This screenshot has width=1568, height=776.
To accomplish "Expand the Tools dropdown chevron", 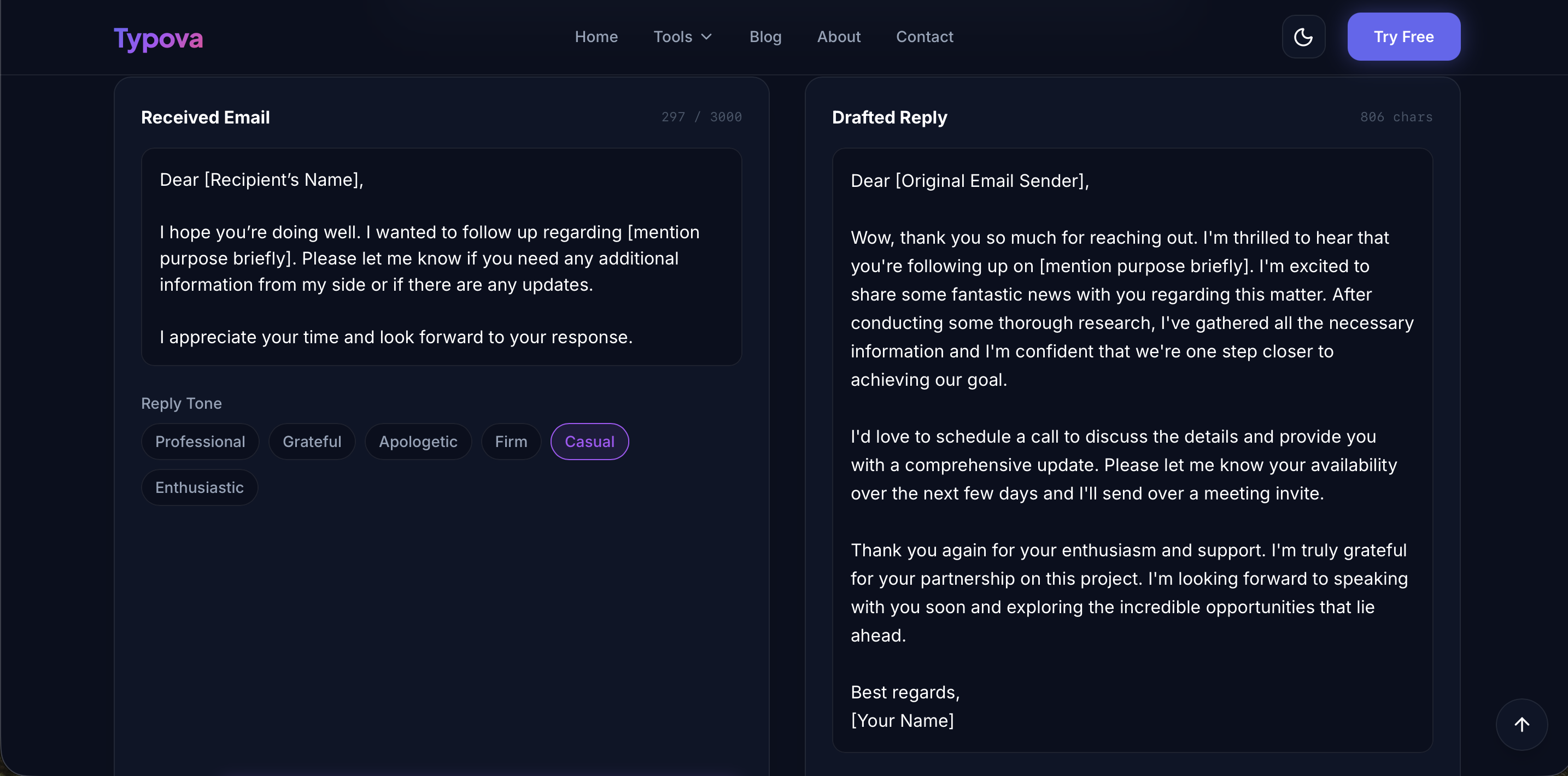I will pos(707,37).
